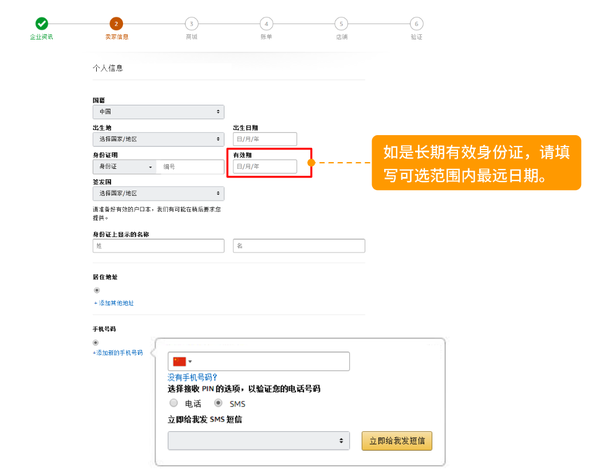Choose the SMS PIN option radio
This screenshot has height=469, width=600.
[218, 403]
